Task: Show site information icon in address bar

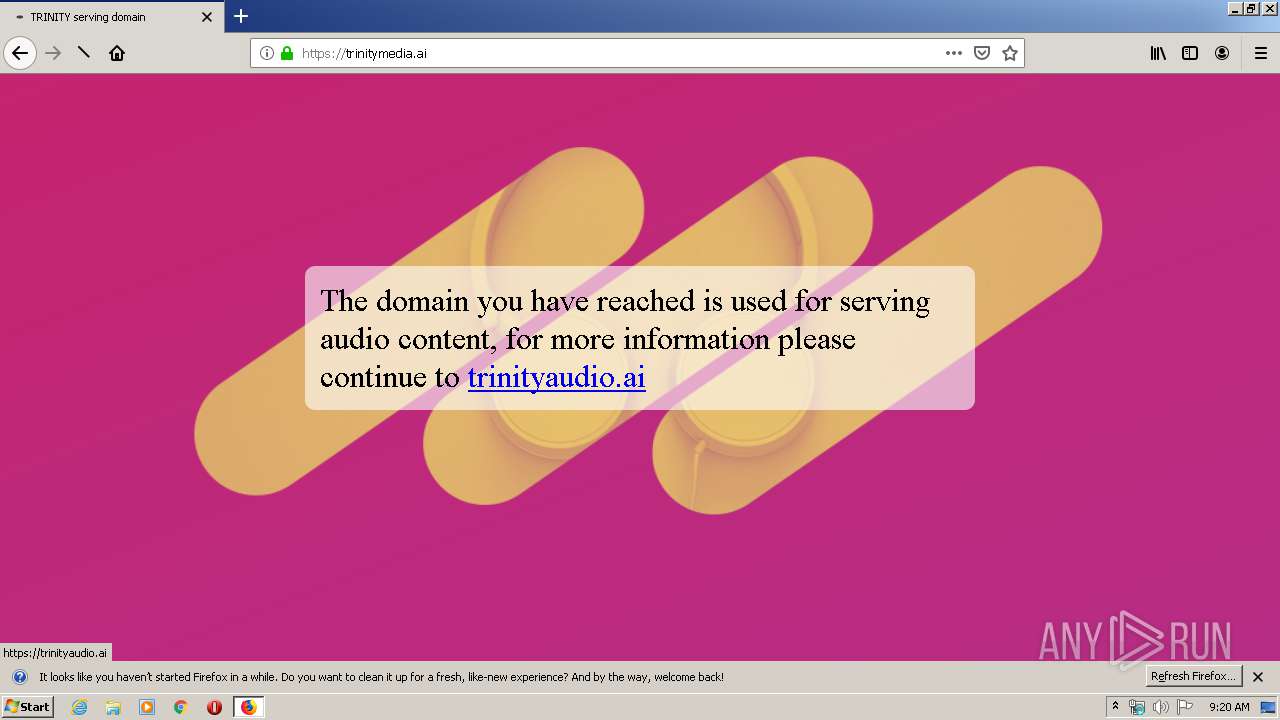Action: click(267, 53)
